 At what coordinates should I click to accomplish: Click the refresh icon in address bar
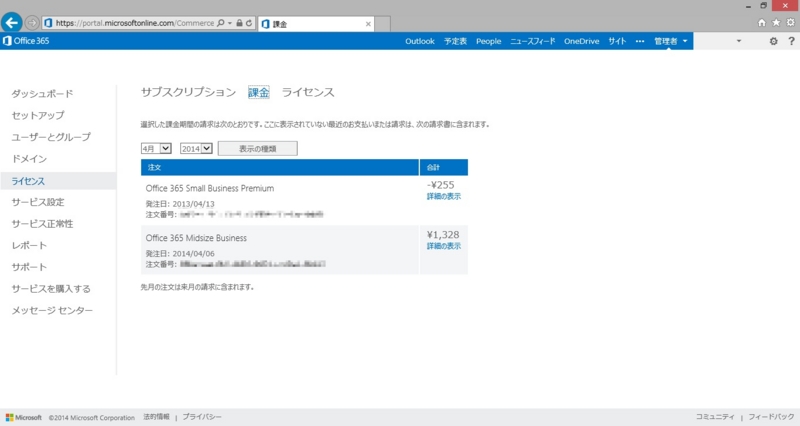click(x=249, y=23)
